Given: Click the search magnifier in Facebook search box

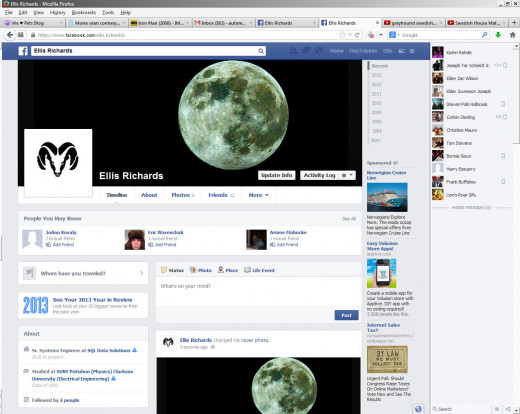Looking at the screenshot, I should click(261, 51).
